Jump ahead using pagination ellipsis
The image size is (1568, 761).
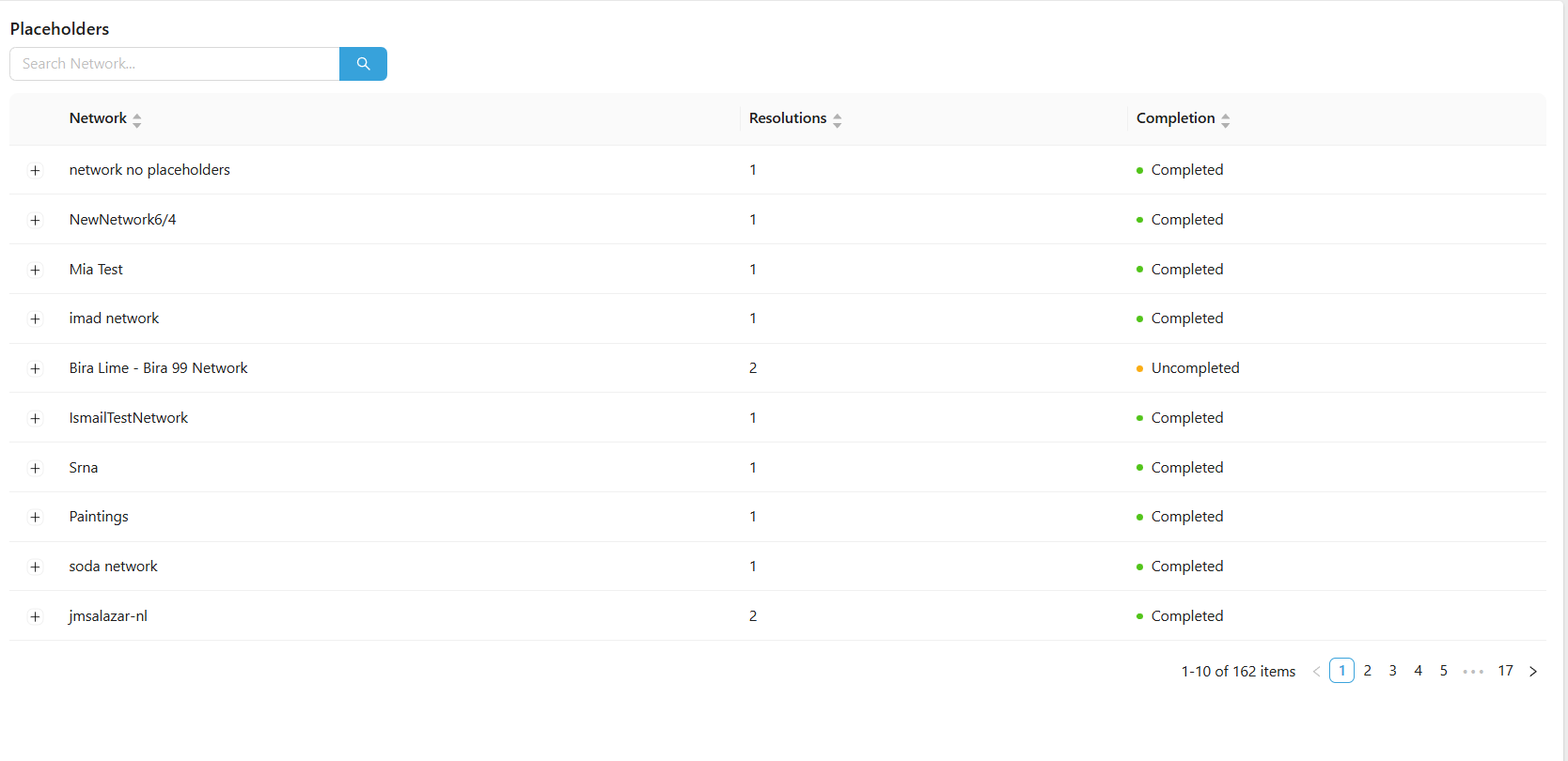(1473, 671)
